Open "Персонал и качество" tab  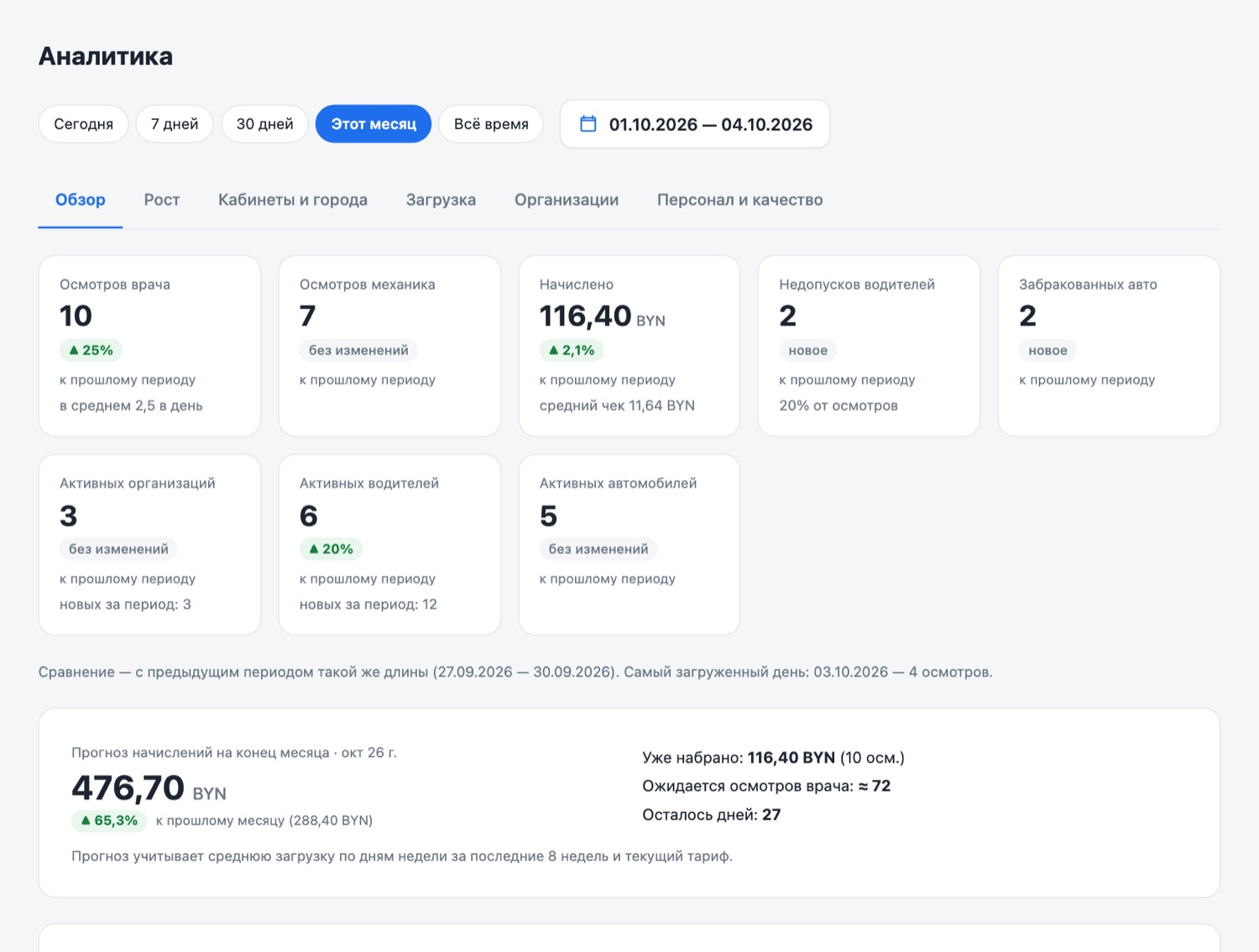[x=739, y=200]
